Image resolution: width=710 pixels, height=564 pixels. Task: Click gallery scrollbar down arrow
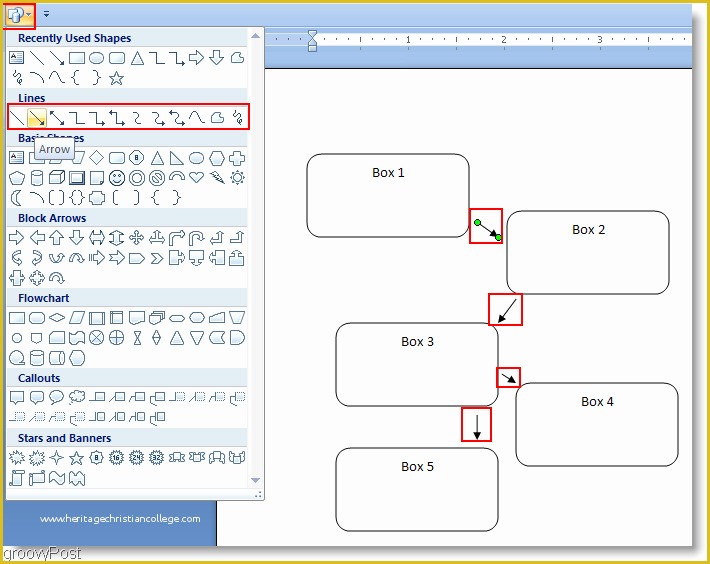pos(255,480)
